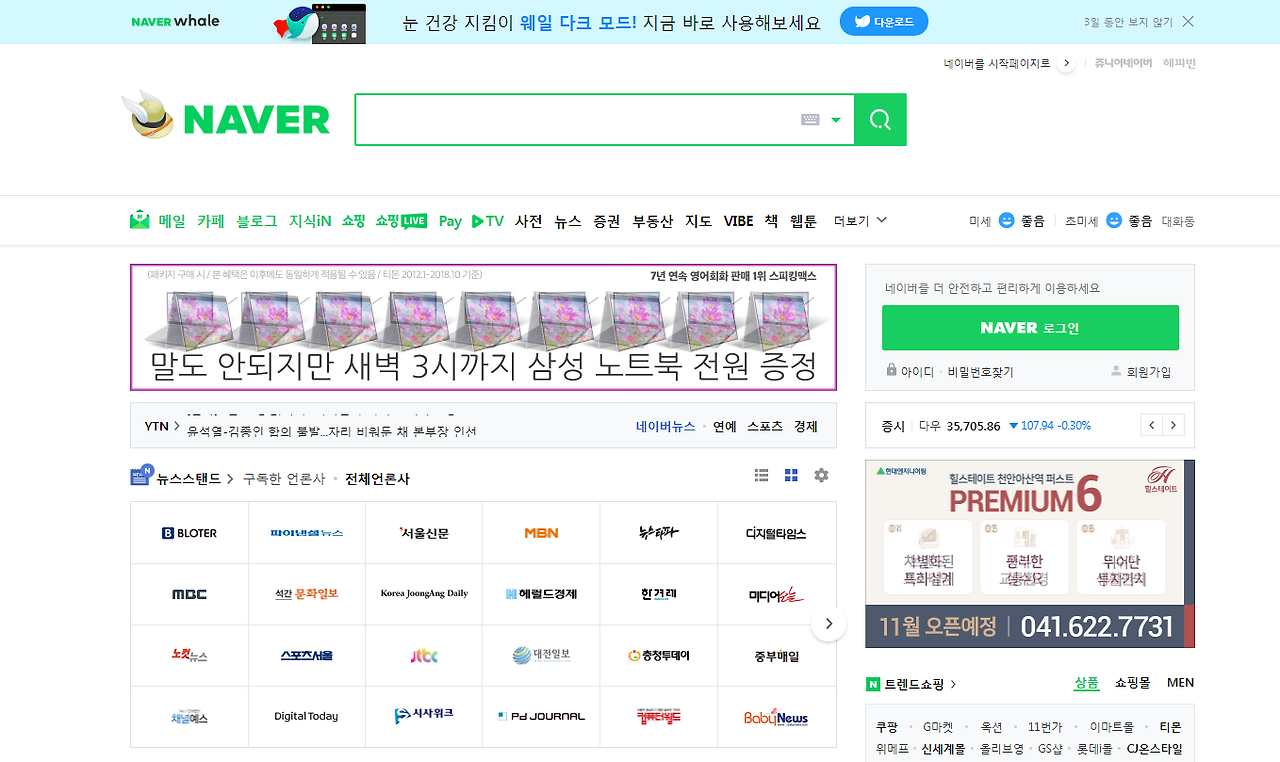Switch newsstand to list view icon

click(x=761, y=476)
